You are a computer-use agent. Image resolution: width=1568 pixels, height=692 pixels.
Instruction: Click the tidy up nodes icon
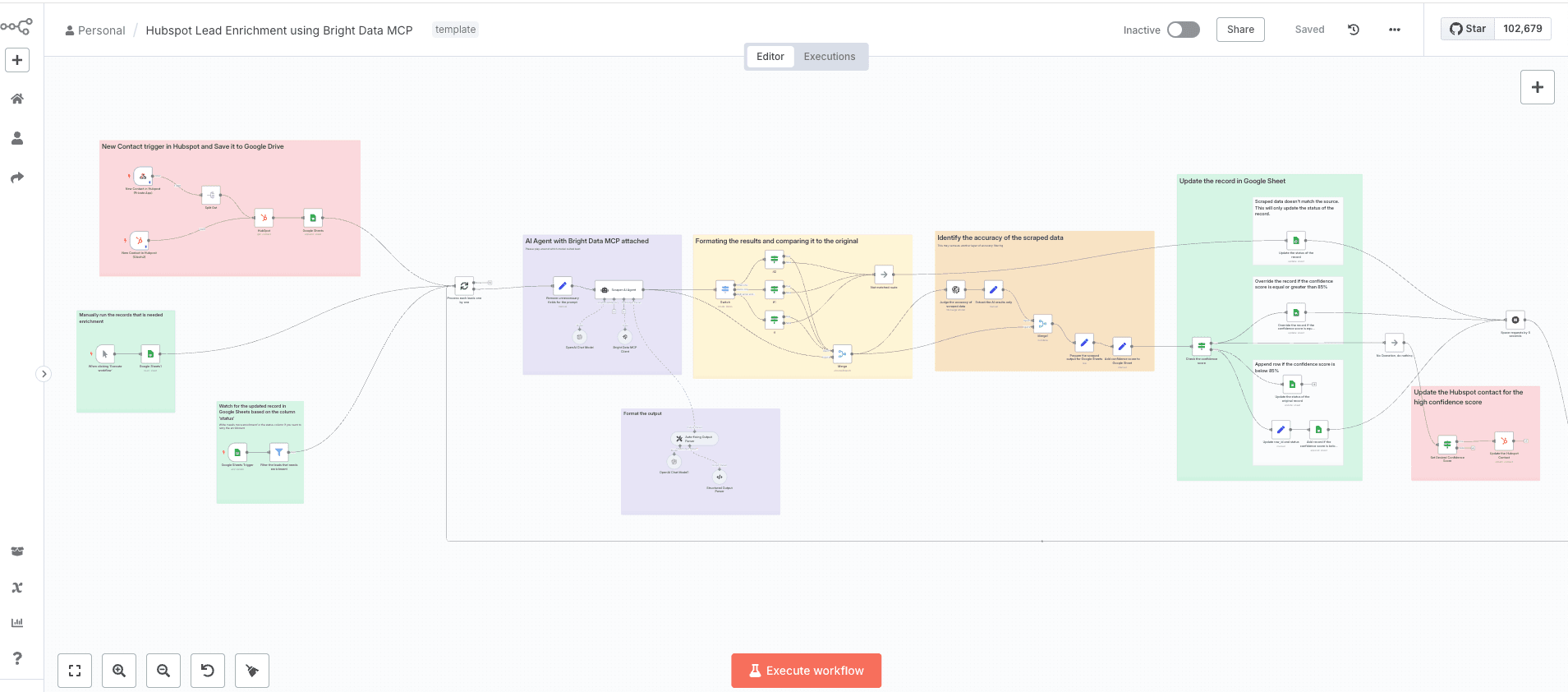[x=252, y=671]
